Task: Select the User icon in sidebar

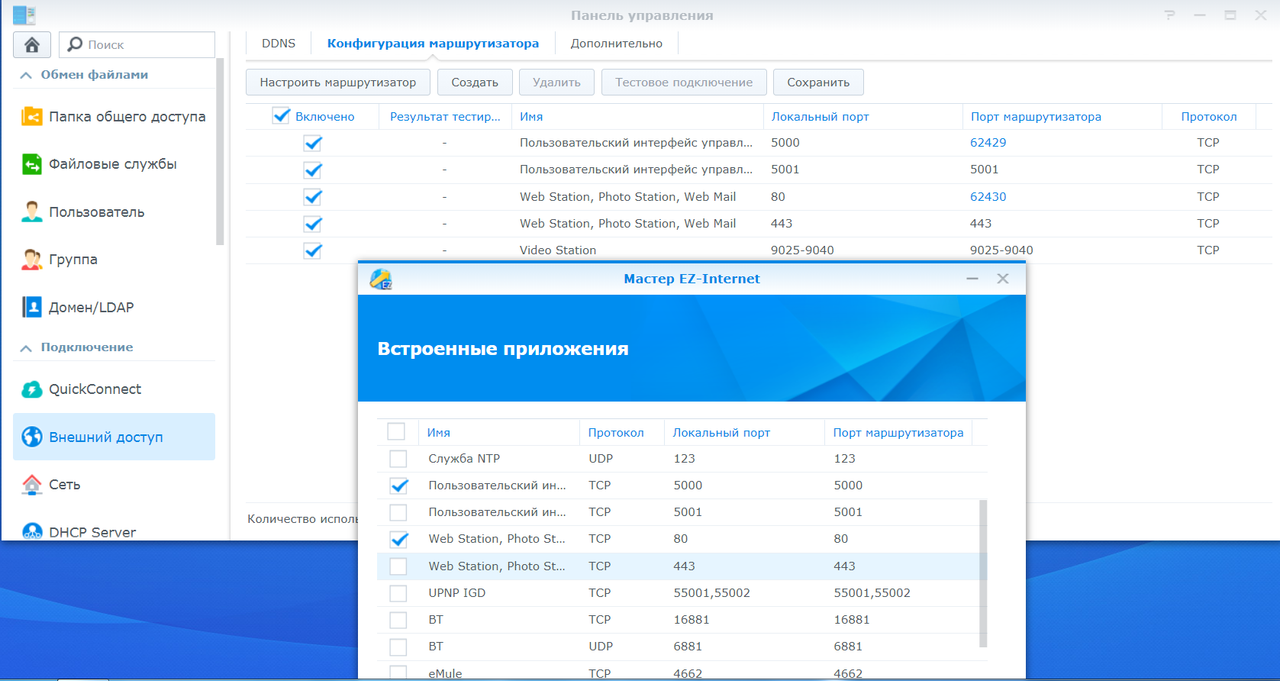Action: tap(32, 212)
